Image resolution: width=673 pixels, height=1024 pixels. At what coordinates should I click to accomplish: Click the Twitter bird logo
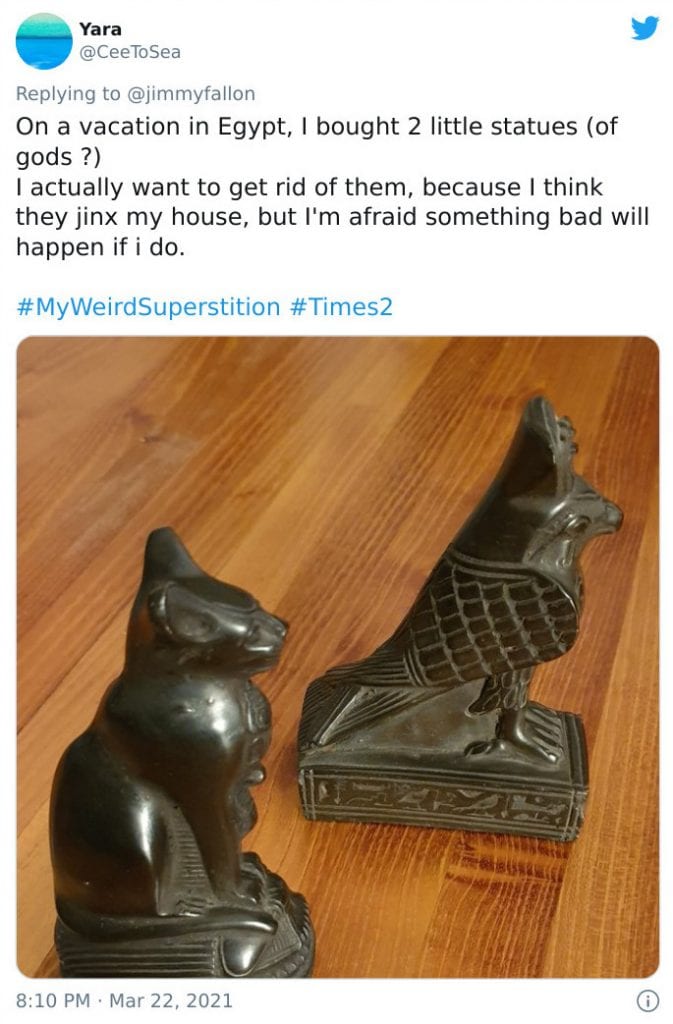[x=644, y=28]
